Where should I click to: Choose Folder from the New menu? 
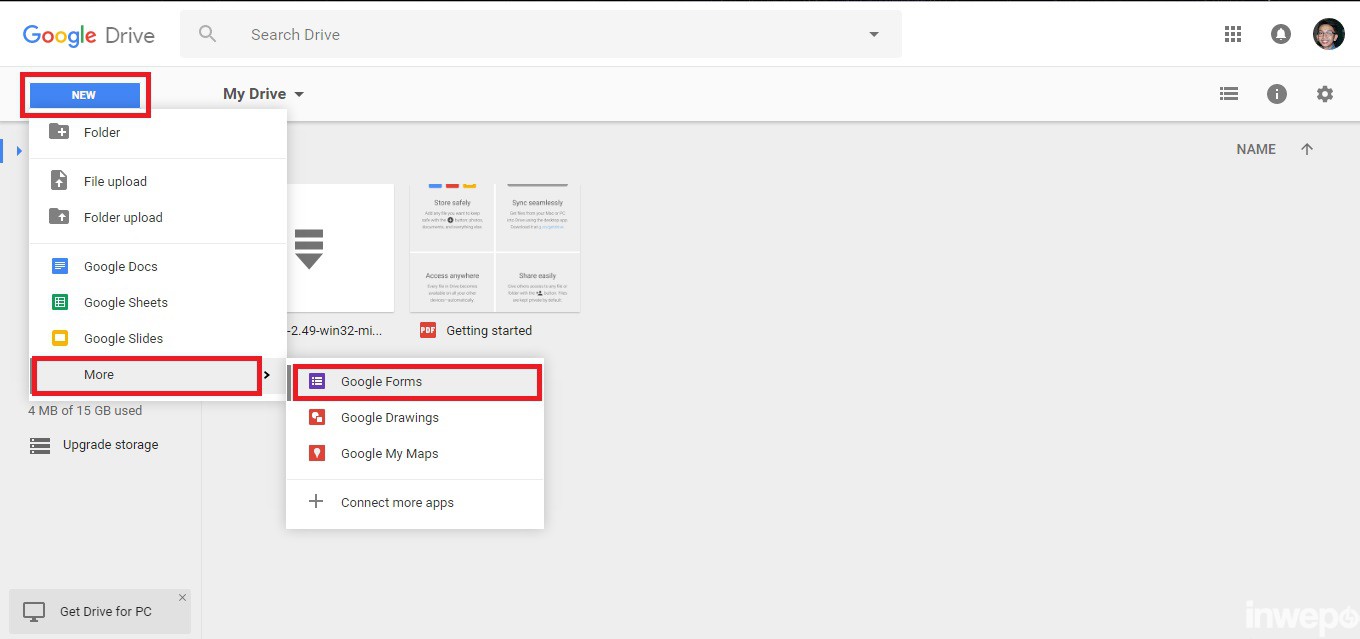pos(158,132)
